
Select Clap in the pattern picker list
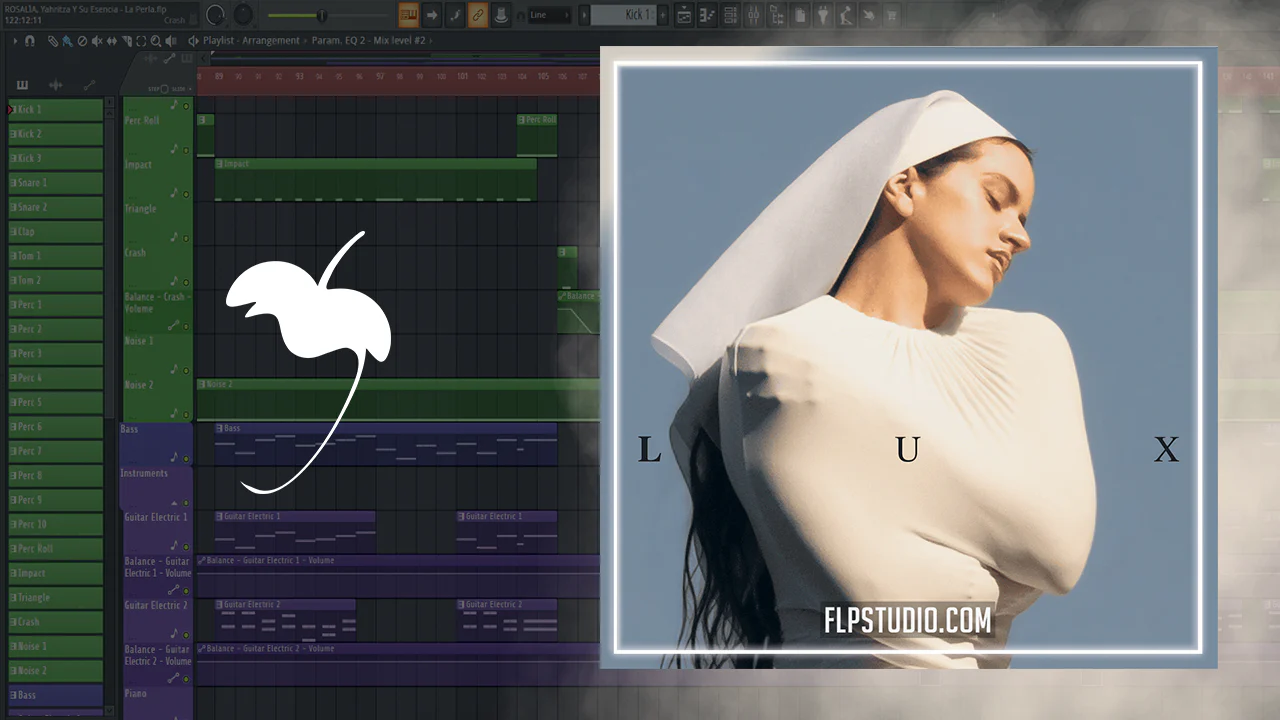point(55,231)
